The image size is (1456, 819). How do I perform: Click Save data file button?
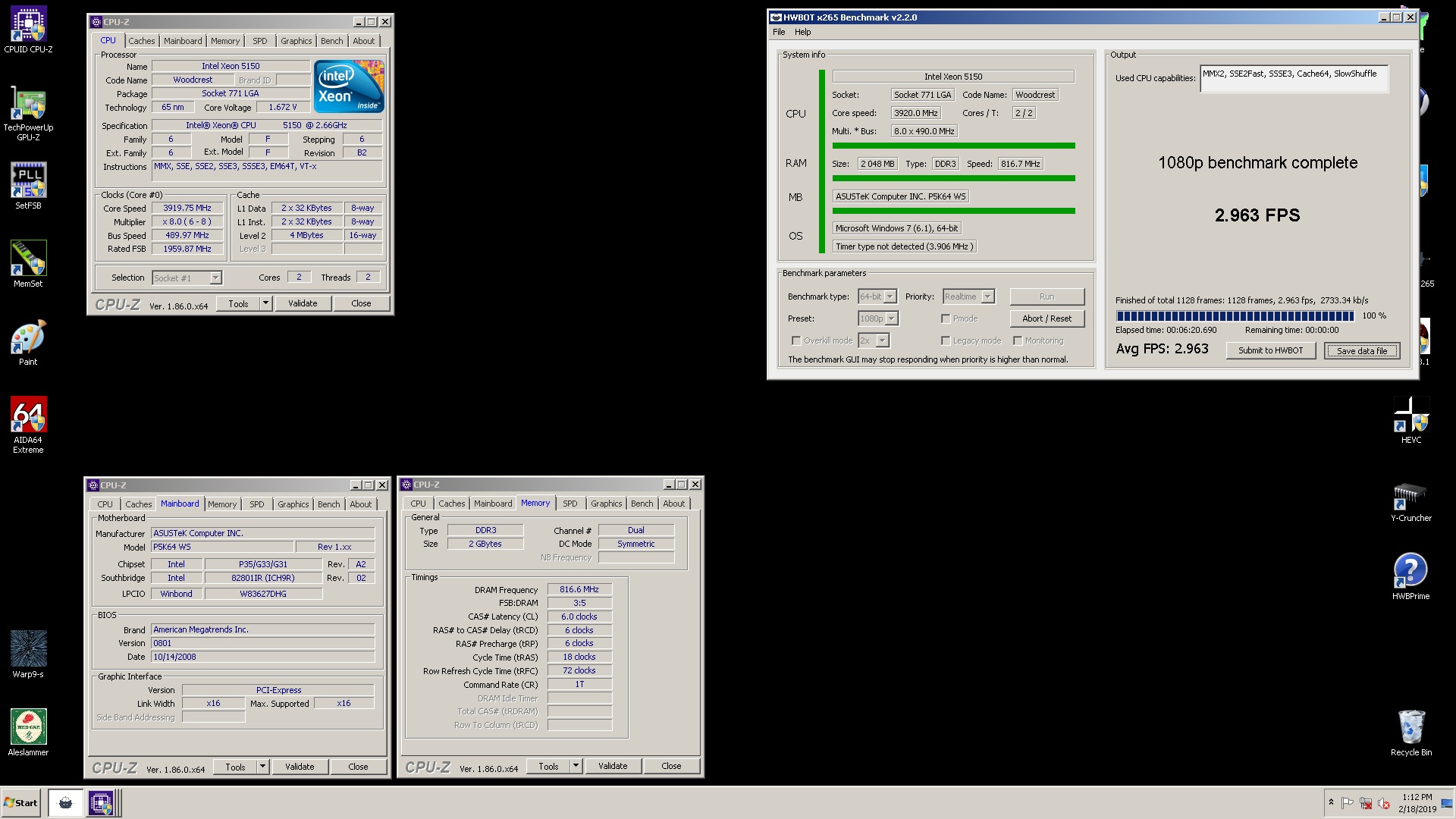[x=1362, y=350]
